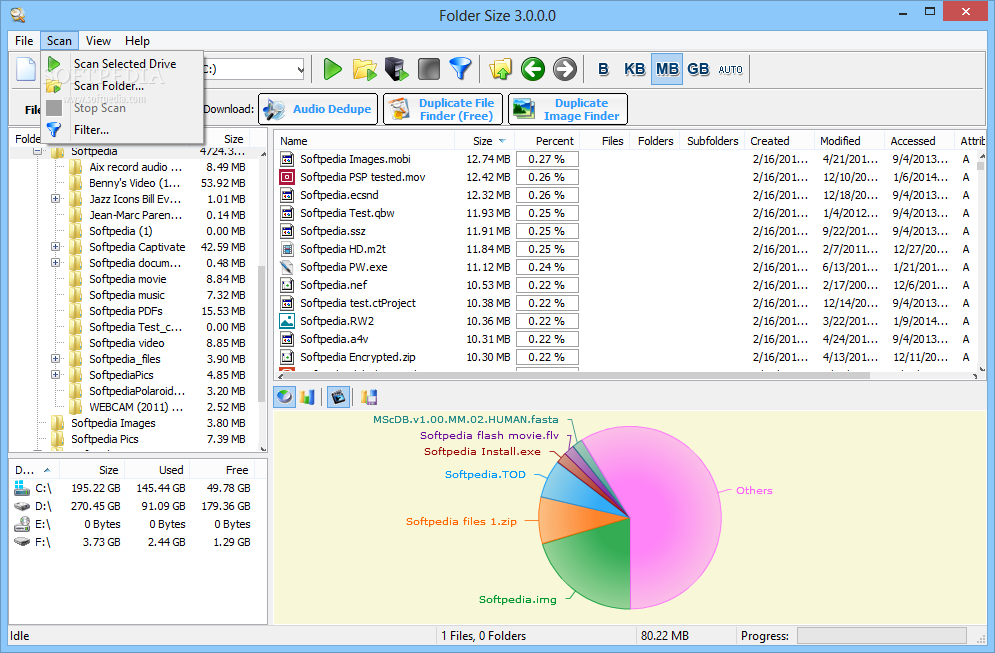The width and height of the screenshot is (995, 653).
Task: Click the Audio Dedupe button
Action: pyautogui.click(x=318, y=109)
